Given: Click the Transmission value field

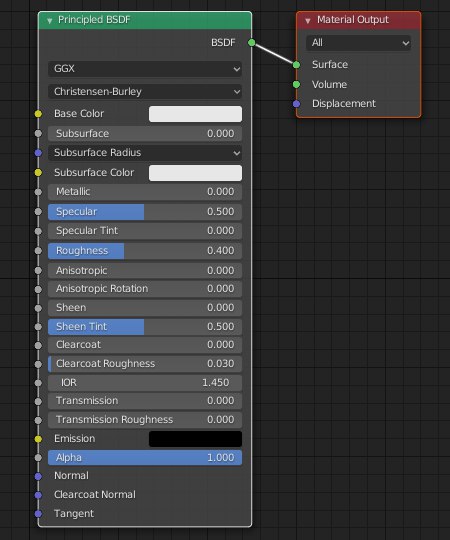Looking at the screenshot, I should click(x=145, y=401).
